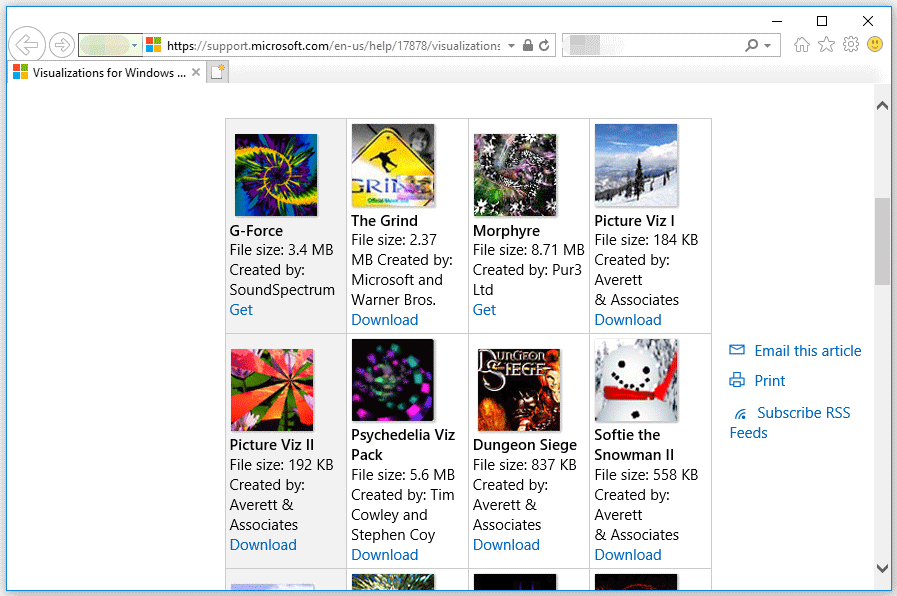Open the Tools gear icon
897x596 pixels.
(x=851, y=44)
